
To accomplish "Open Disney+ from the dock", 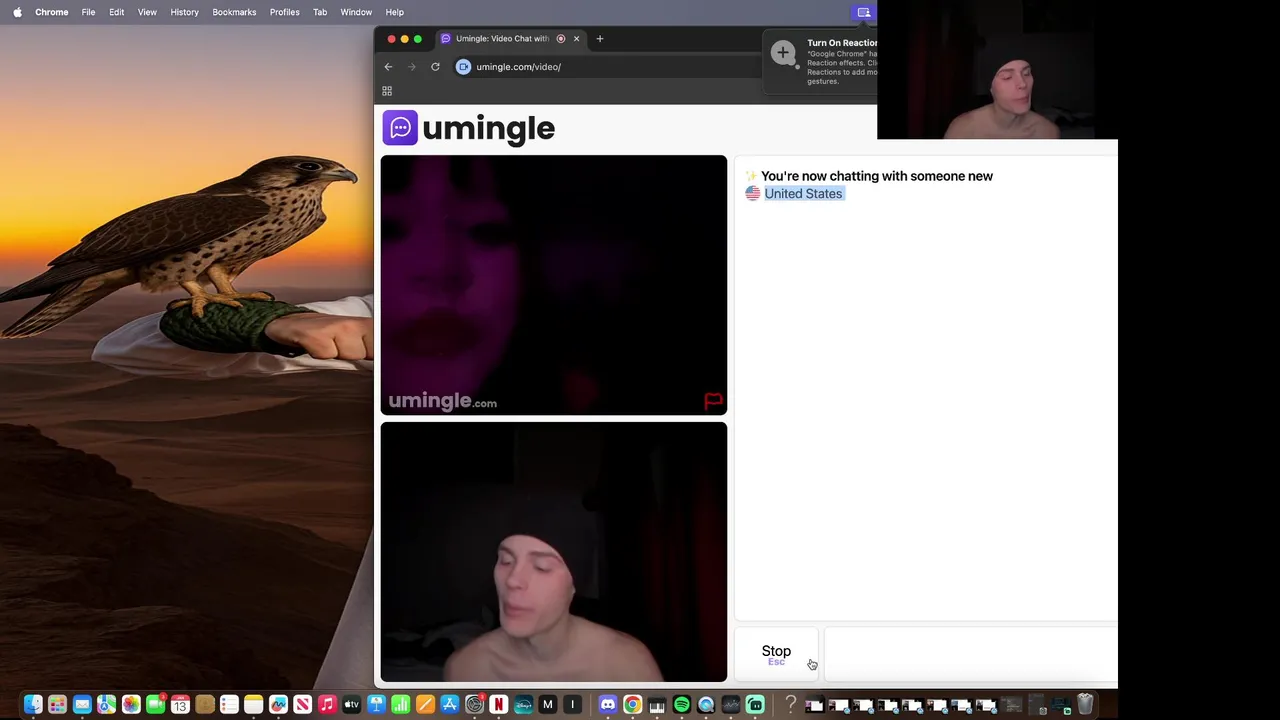I will (523, 705).
